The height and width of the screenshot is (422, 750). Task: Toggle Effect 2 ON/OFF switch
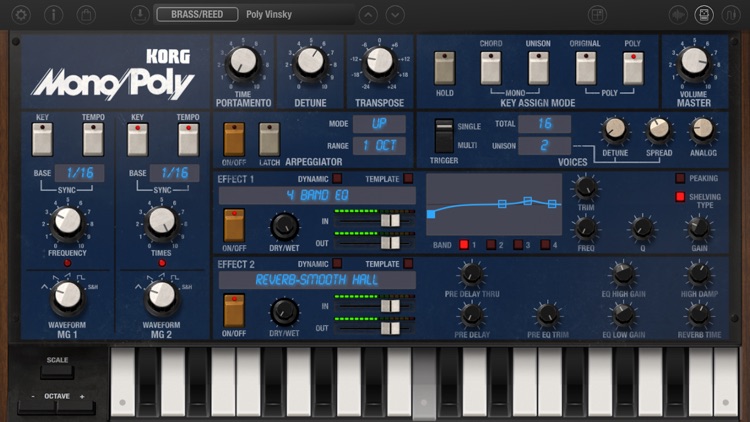click(x=234, y=311)
